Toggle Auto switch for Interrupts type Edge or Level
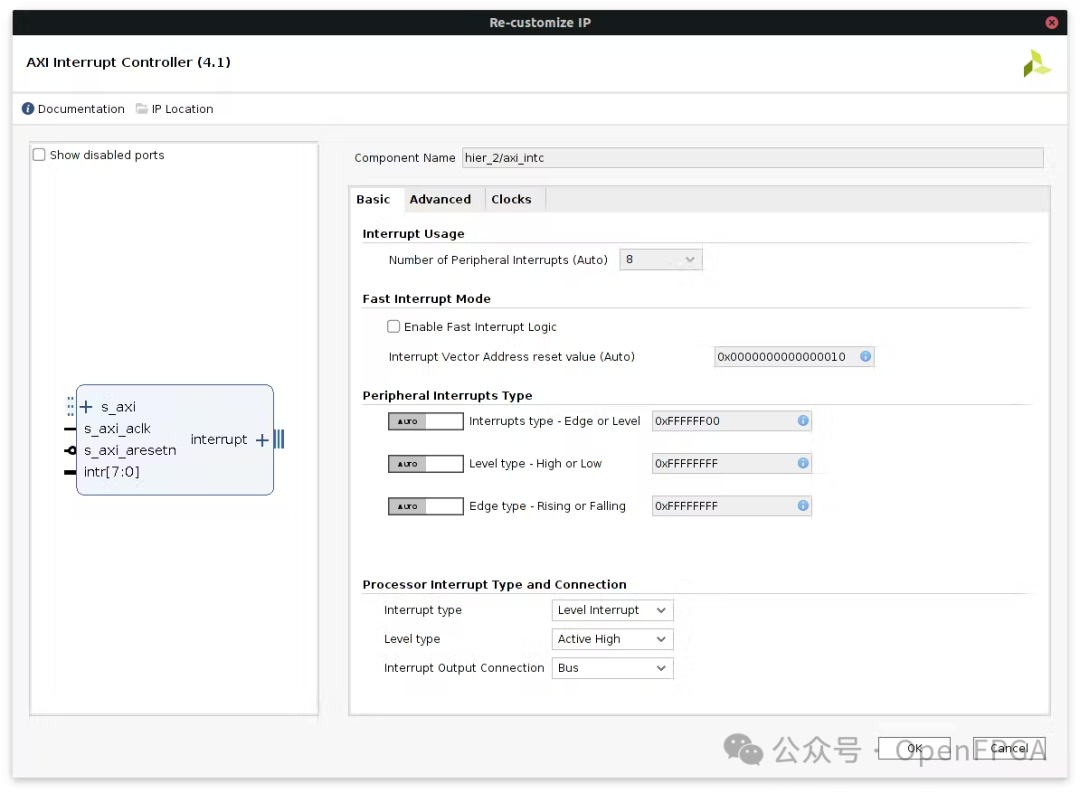This screenshot has height=793, width=1080. point(425,422)
